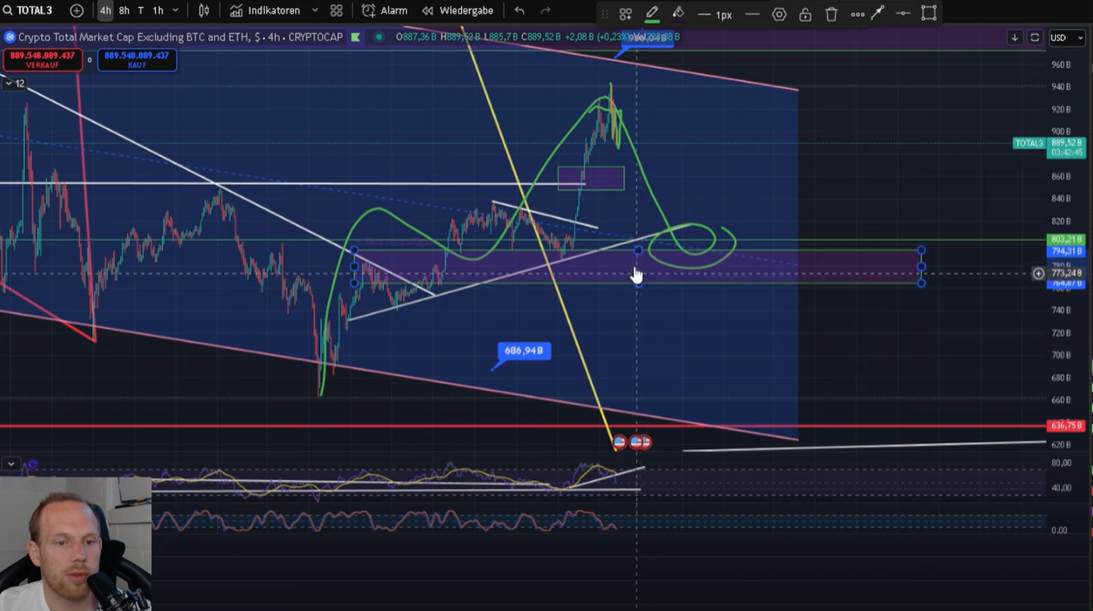The height and width of the screenshot is (611, 1093).
Task: Click the TOTAL3 price tag on scale
Action: point(1030,144)
